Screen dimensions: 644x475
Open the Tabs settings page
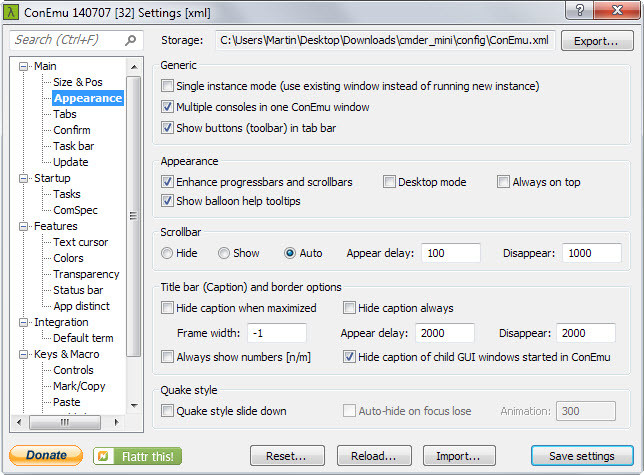click(x=65, y=114)
